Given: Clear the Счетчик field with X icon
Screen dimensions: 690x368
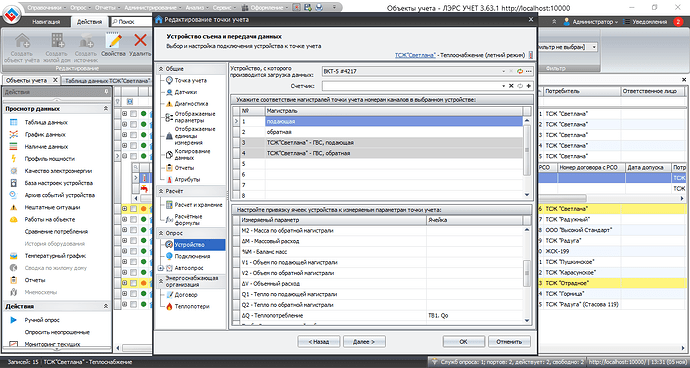Looking at the screenshot, I should pyautogui.click(x=511, y=86).
